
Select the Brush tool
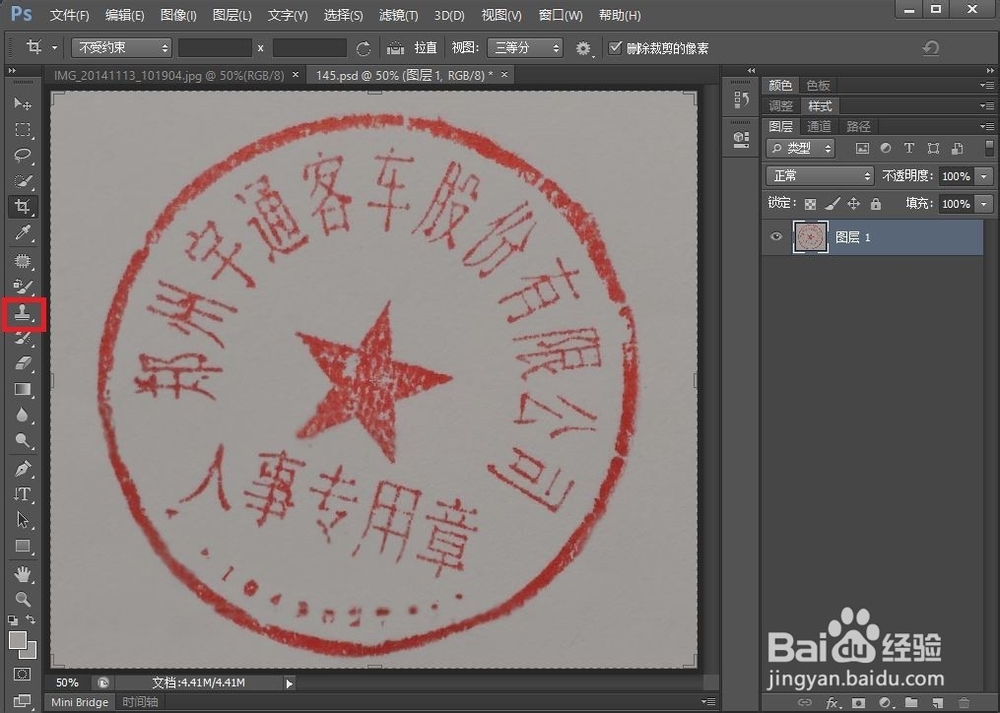(23, 286)
